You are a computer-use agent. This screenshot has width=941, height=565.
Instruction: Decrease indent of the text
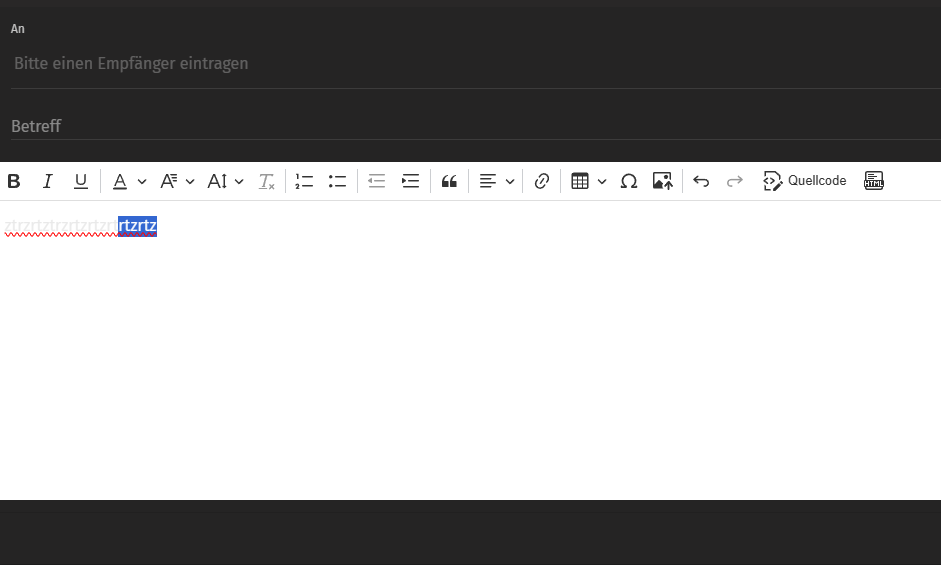coord(377,181)
